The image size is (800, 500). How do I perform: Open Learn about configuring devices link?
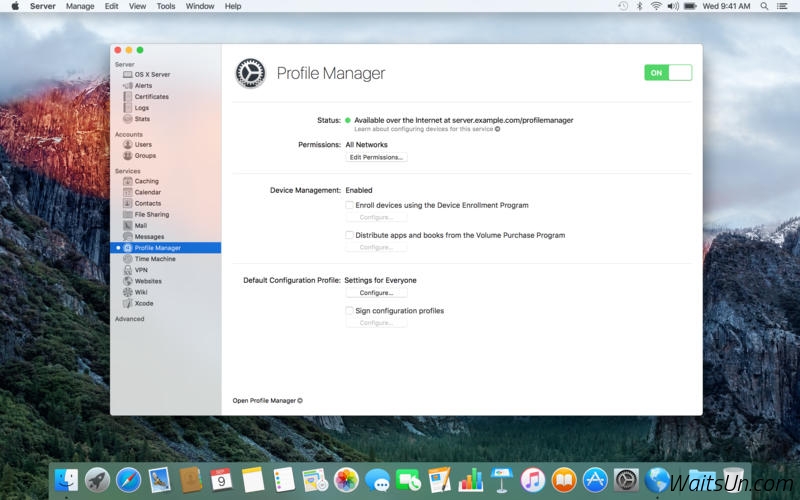pos(427,129)
